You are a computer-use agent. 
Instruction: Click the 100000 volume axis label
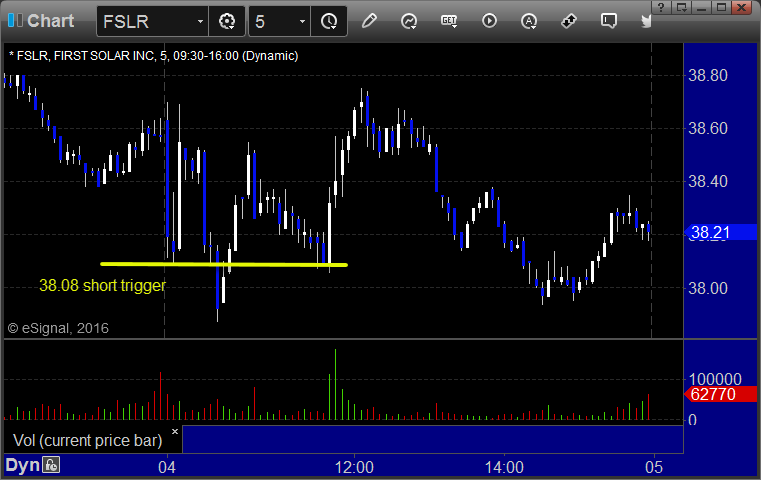(x=715, y=379)
